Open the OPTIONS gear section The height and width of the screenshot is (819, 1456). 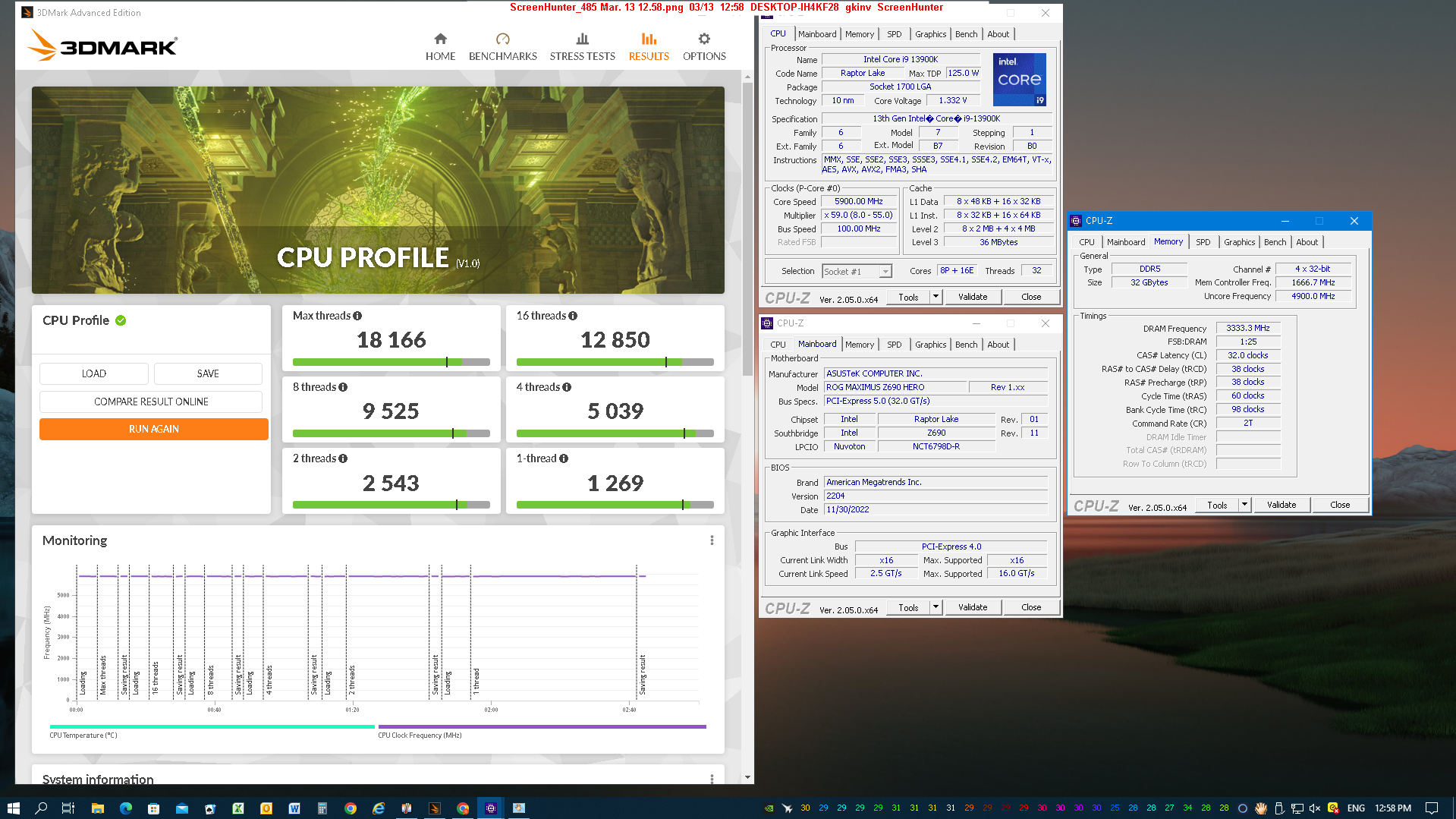coord(704,46)
